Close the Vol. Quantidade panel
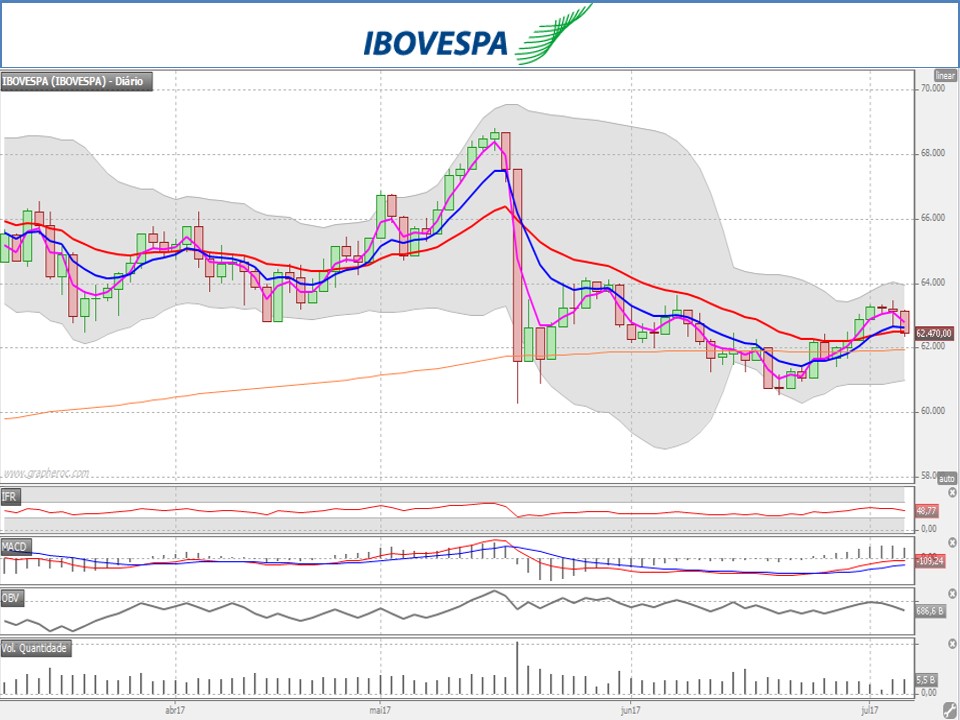Viewport: 960px width, 720px height. click(x=952, y=644)
